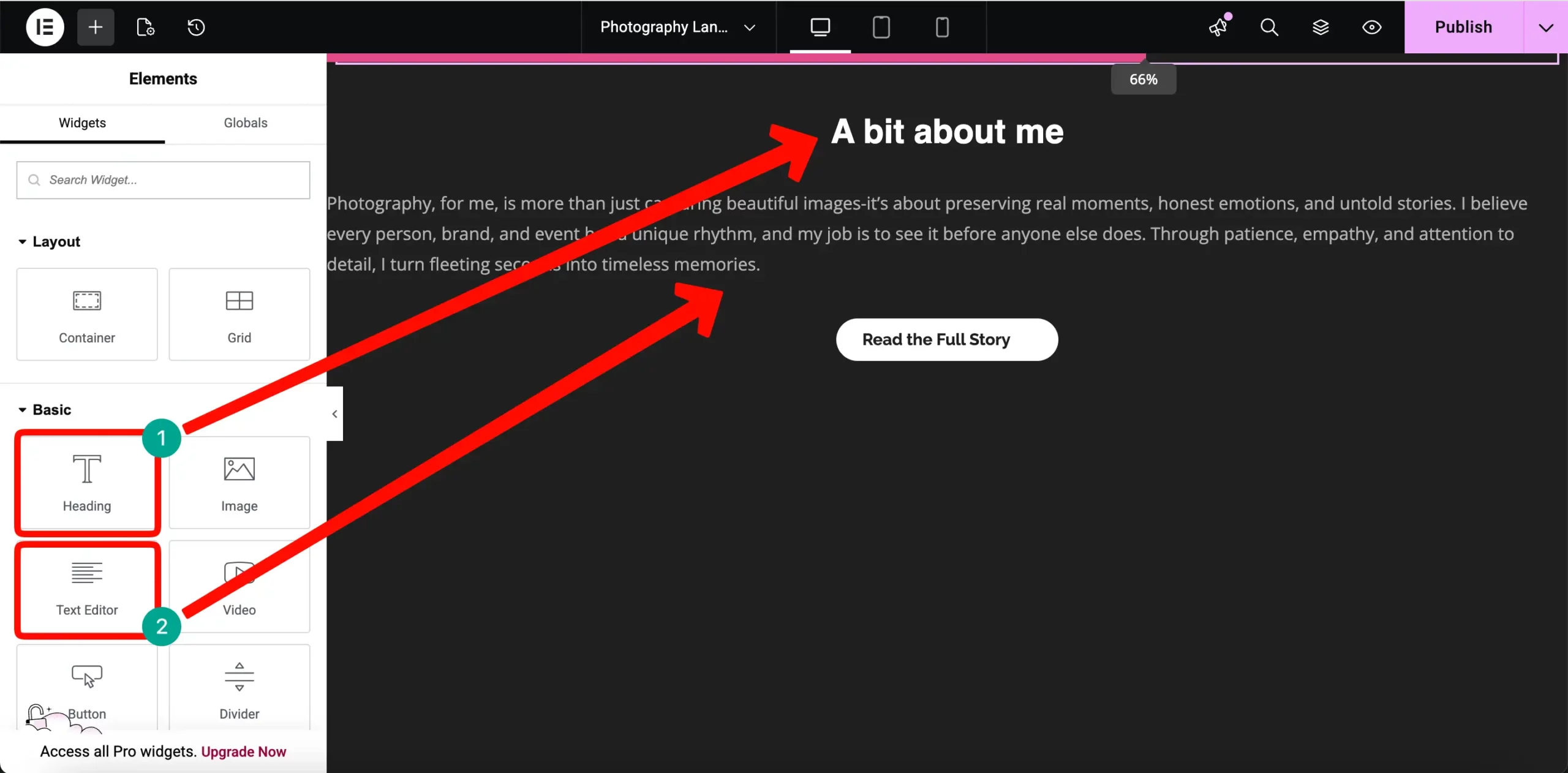Switch to desktop responsive mode
Image resolution: width=1568 pixels, height=773 pixels.
pos(820,27)
